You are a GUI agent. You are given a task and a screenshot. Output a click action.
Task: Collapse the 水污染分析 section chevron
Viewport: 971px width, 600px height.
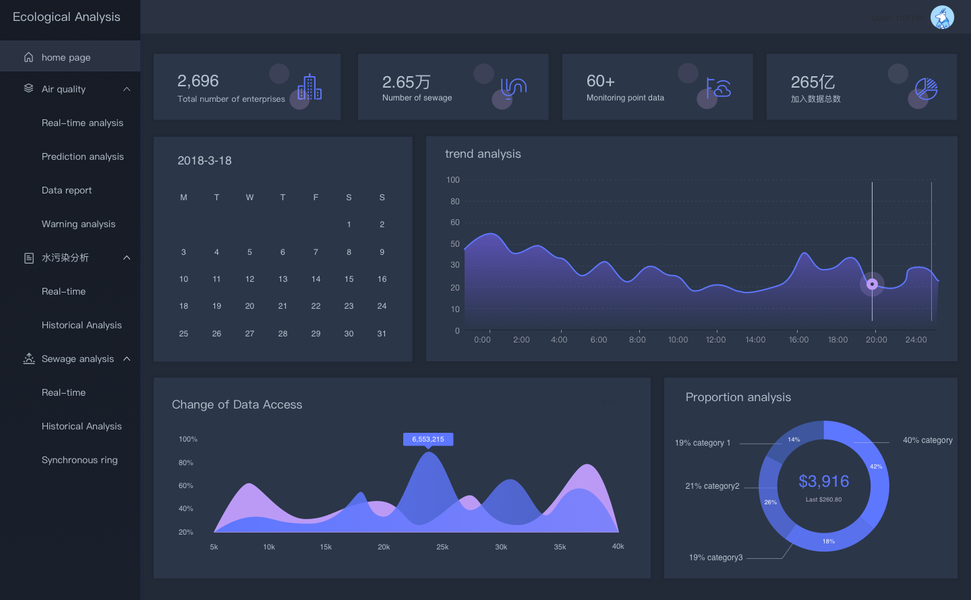126,258
